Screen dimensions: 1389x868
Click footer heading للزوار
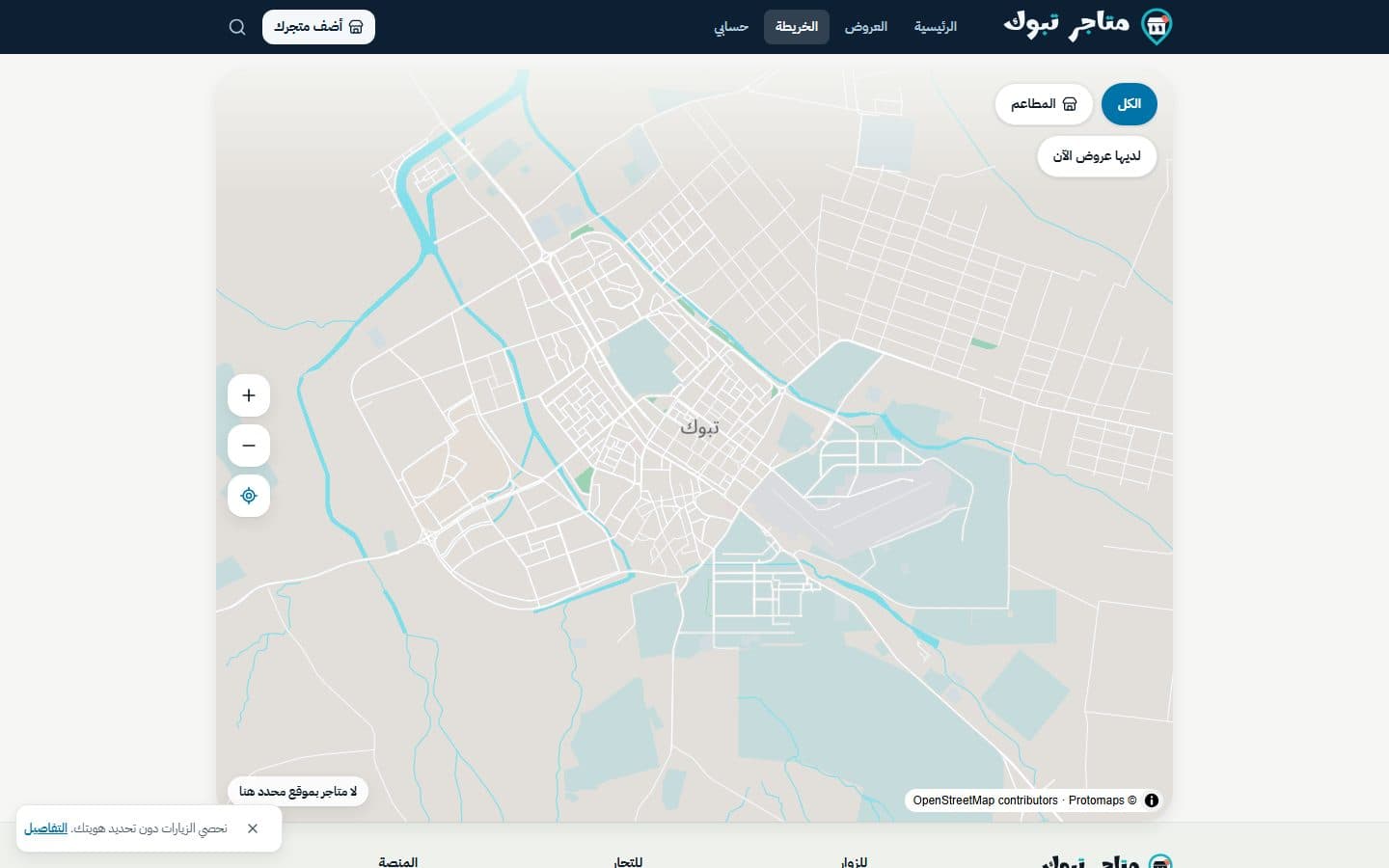click(x=855, y=861)
